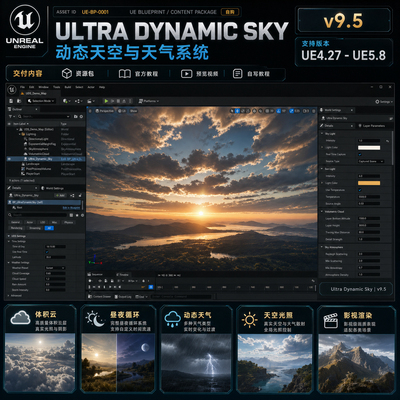This screenshot has width=400, height=400.
Task: Select the Rendering filter in Details
Action: tap(16, 228)
